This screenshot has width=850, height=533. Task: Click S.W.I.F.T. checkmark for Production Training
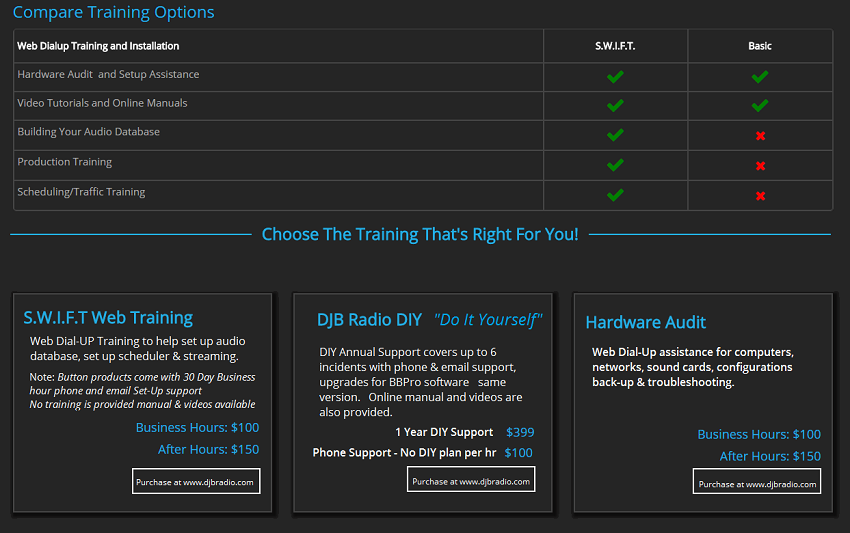(615, 165)
